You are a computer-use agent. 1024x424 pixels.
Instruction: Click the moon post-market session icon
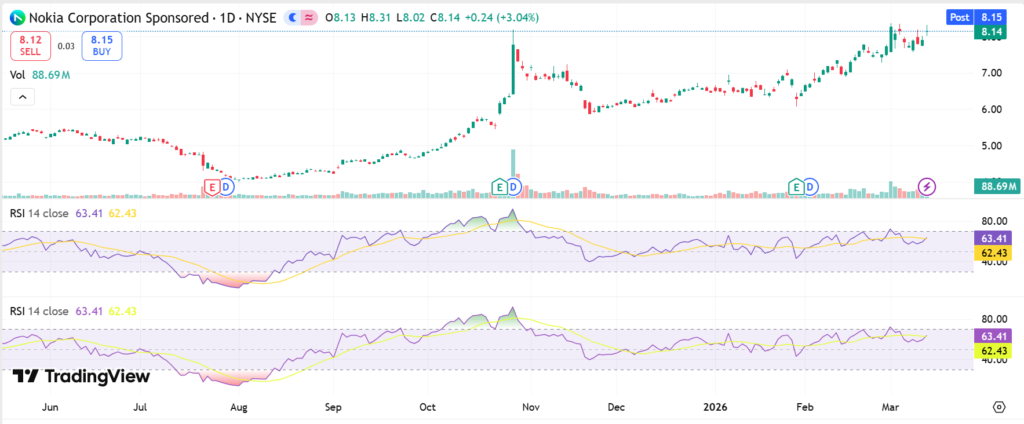(291, 17)
